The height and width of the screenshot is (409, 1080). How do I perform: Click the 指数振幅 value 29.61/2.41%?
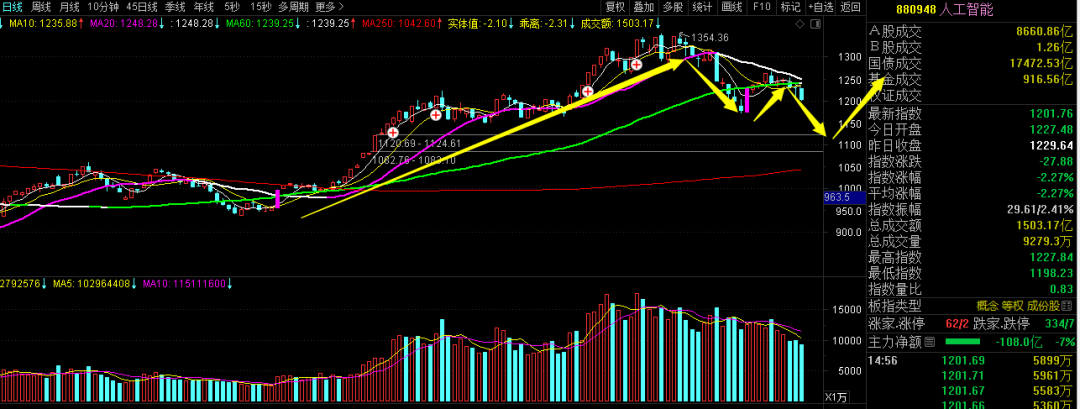click(x=1038, y=209)
